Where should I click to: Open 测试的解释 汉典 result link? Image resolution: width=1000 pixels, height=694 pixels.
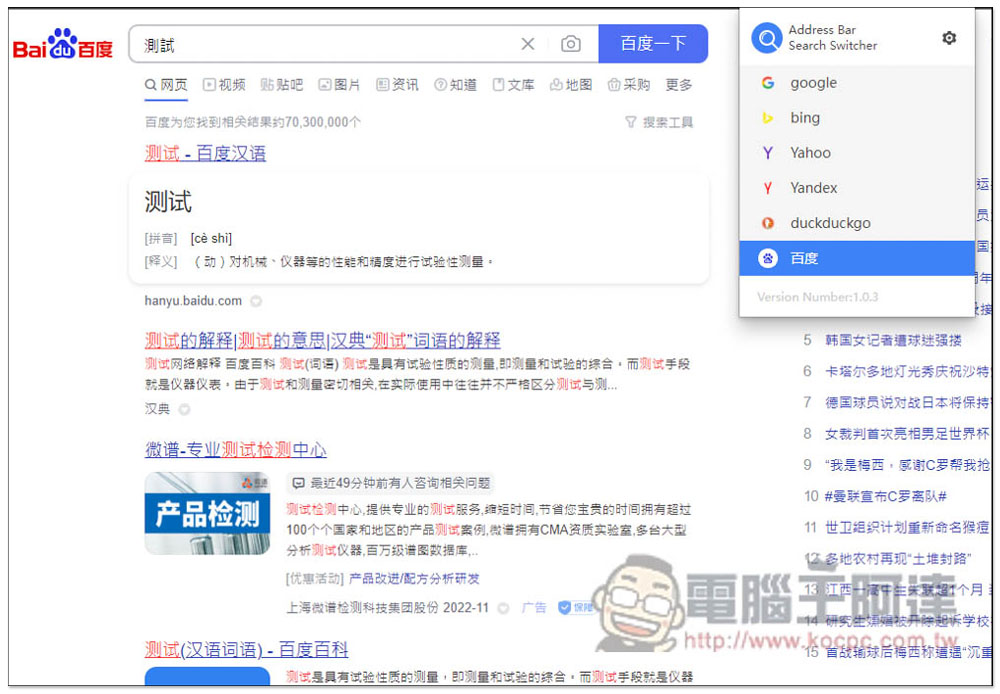click(322, 340)
